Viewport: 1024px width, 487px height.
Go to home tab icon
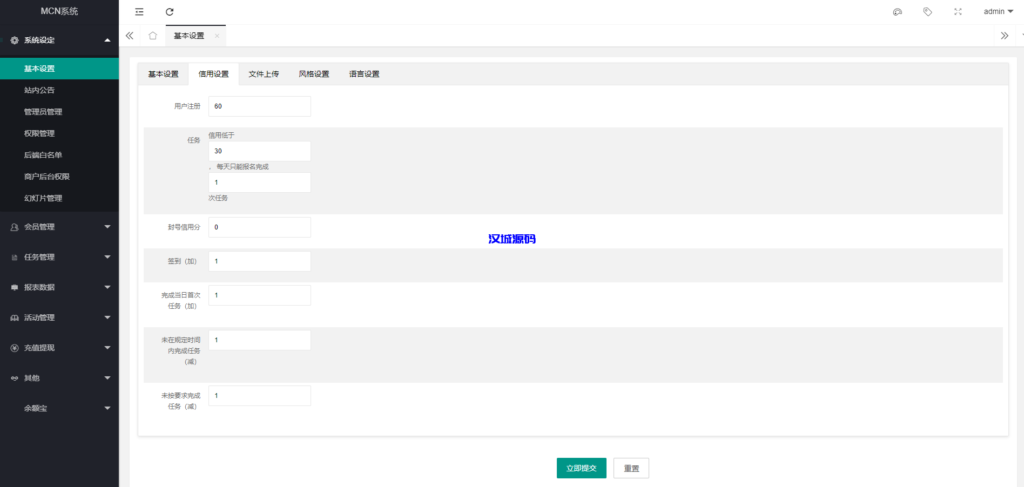coord(152,35)
